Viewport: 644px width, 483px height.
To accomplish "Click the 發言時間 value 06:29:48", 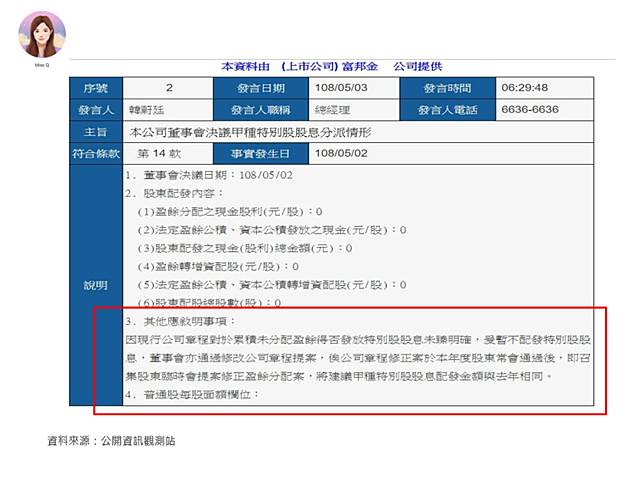I will coord(525,87).
